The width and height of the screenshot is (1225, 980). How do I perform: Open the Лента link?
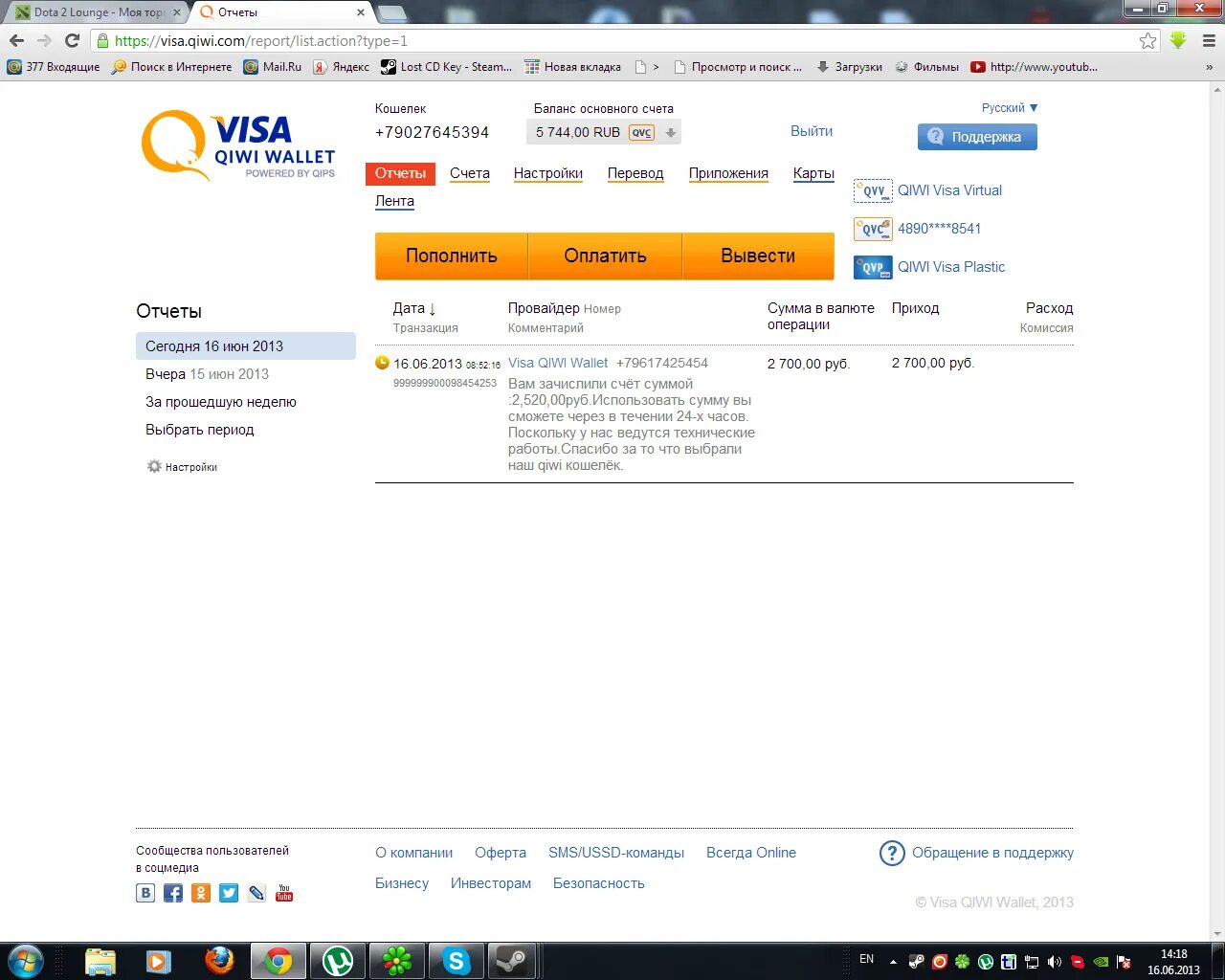(394, 201)
